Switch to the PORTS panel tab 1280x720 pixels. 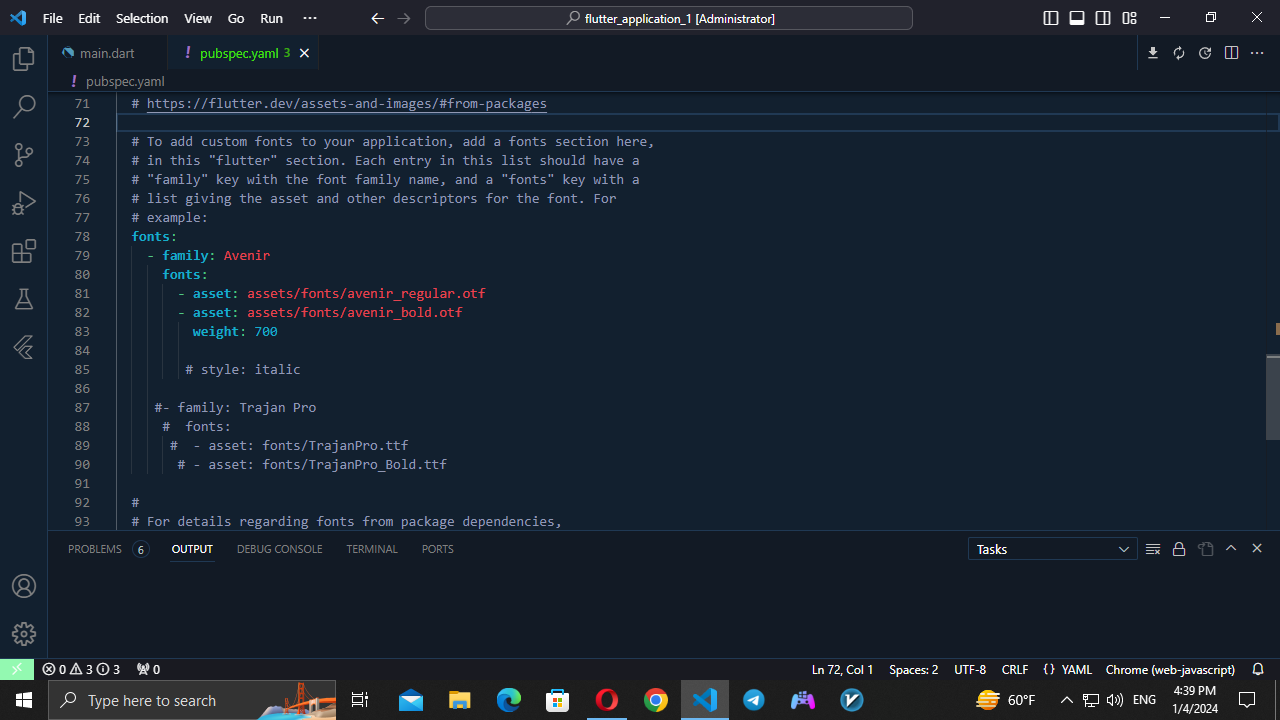click(x=438, y=549)
